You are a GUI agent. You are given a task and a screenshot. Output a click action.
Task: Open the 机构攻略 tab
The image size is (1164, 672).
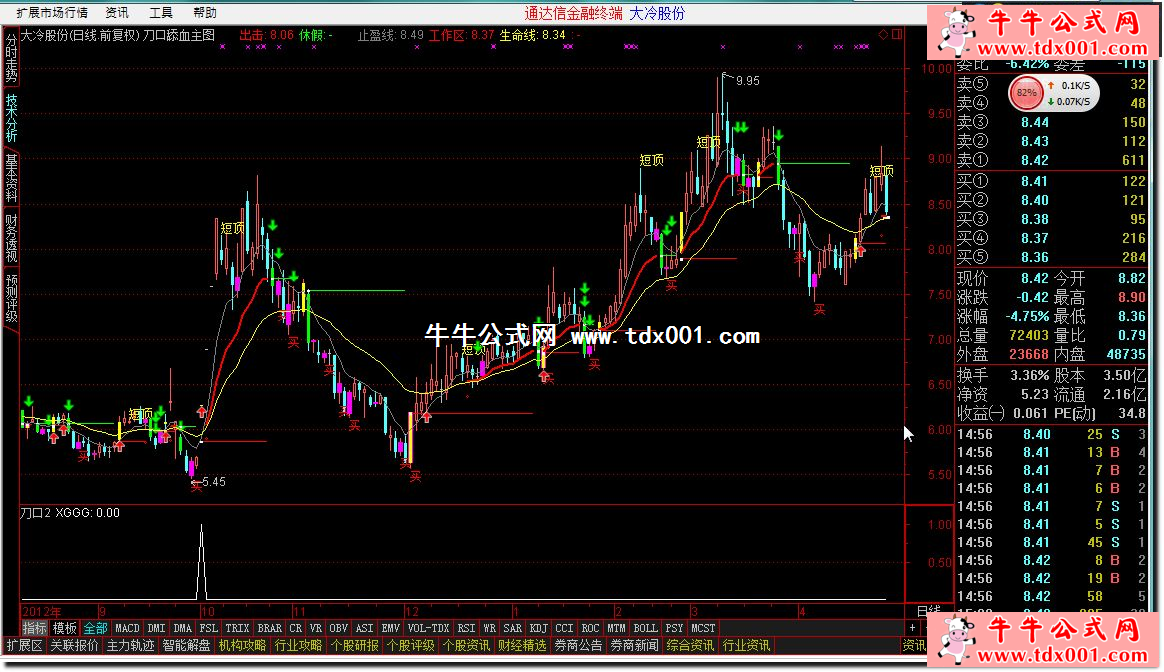coord(242,645)
